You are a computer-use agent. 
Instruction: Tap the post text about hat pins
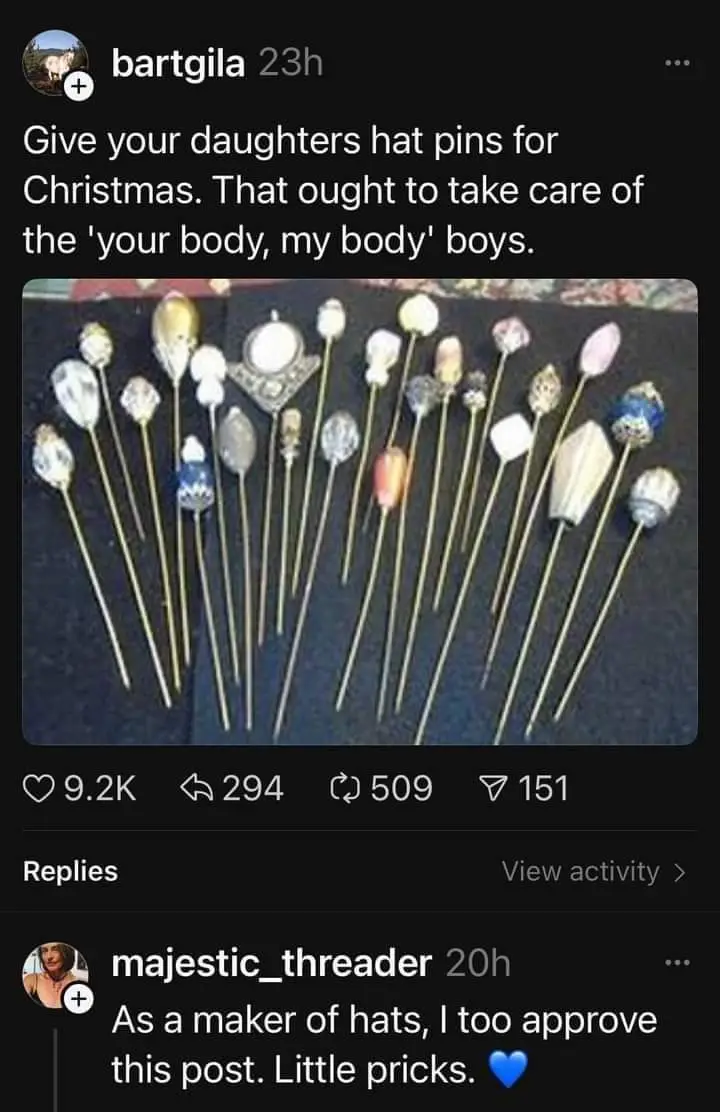[x=333, y=191]
